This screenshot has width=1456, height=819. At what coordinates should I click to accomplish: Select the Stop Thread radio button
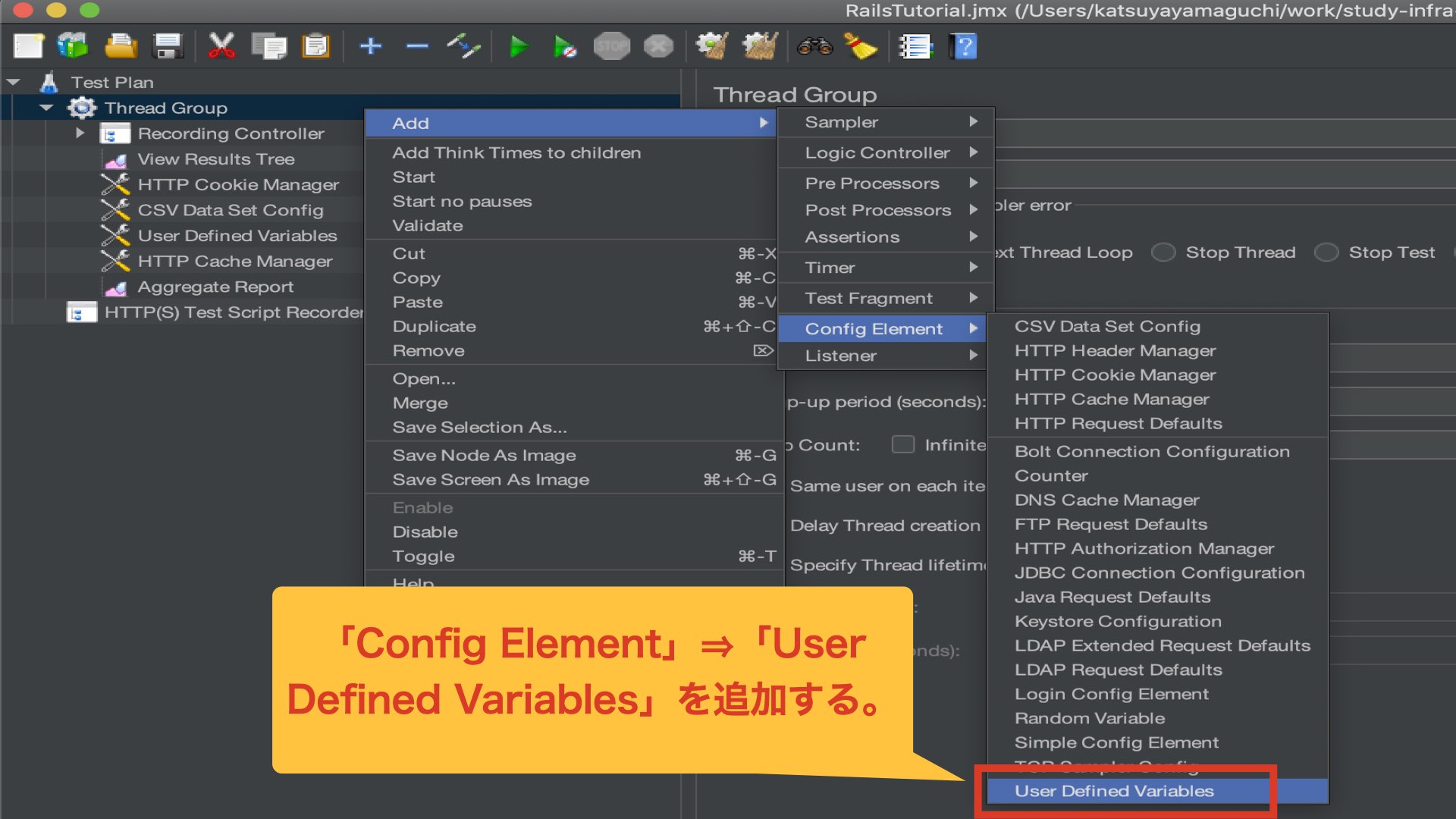coord(1163,253)
